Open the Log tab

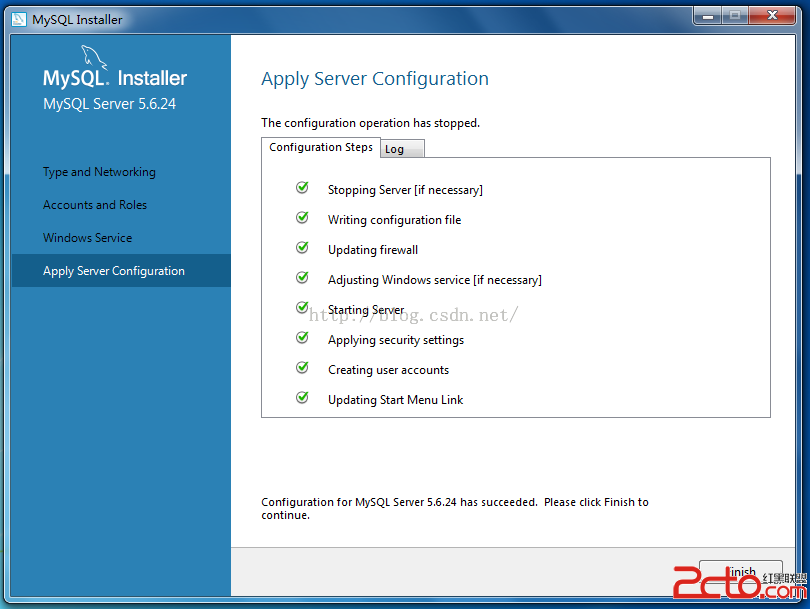click(x=402, y=149)
